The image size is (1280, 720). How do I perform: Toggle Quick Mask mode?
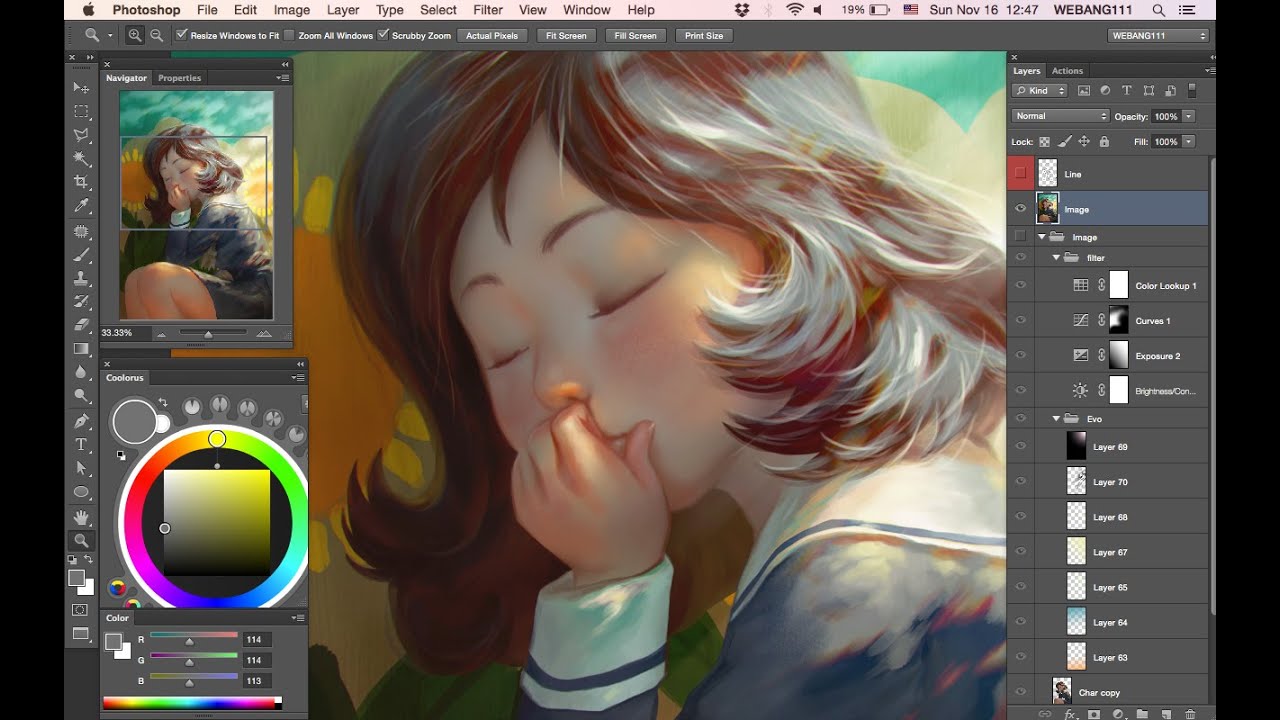[81, 609]
